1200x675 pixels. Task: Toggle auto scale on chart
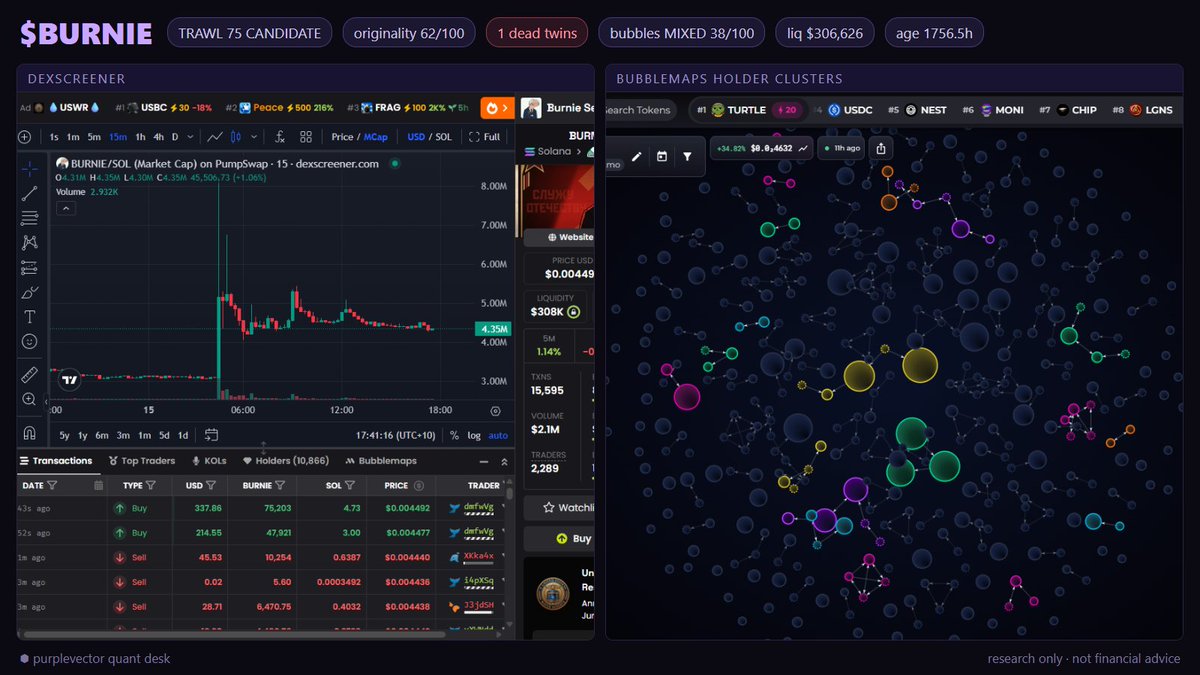tap(498, 435)
